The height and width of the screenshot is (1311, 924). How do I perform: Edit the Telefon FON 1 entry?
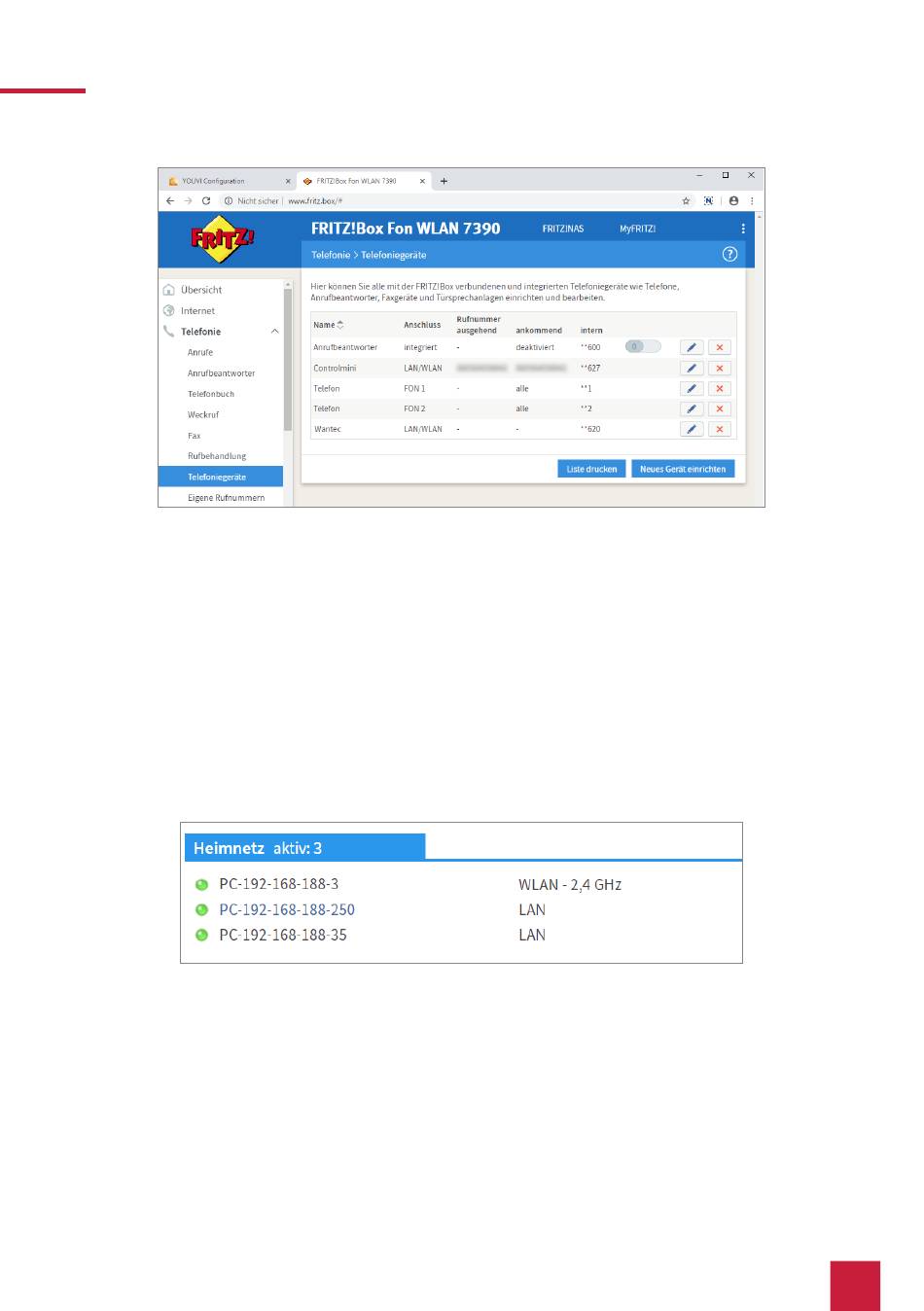692,388
